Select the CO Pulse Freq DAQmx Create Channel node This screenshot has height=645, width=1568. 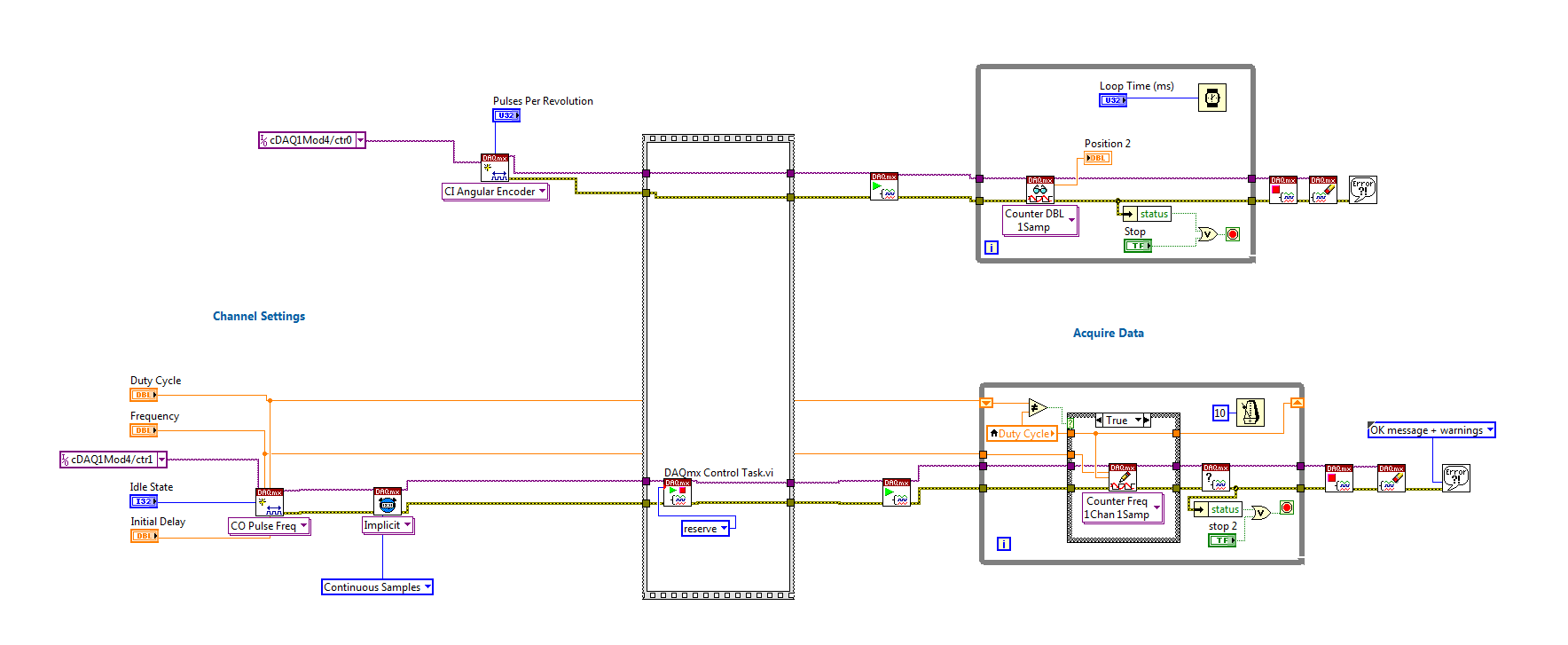(270, 502)
